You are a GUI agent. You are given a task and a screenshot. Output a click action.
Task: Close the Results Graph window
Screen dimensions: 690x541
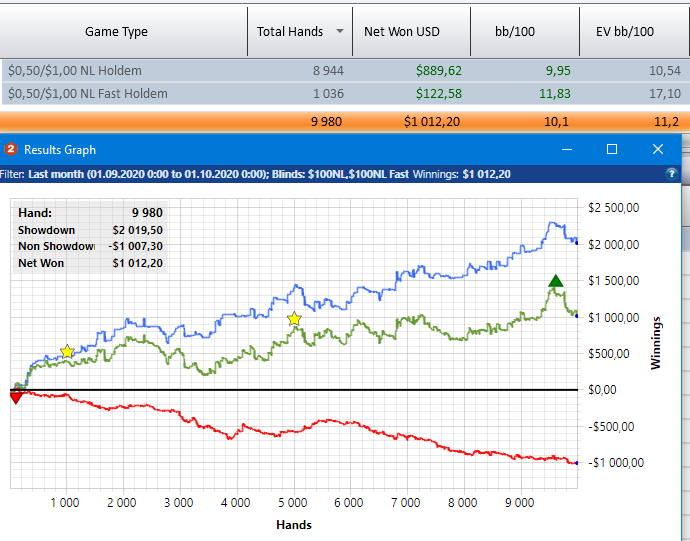[658, 149]
